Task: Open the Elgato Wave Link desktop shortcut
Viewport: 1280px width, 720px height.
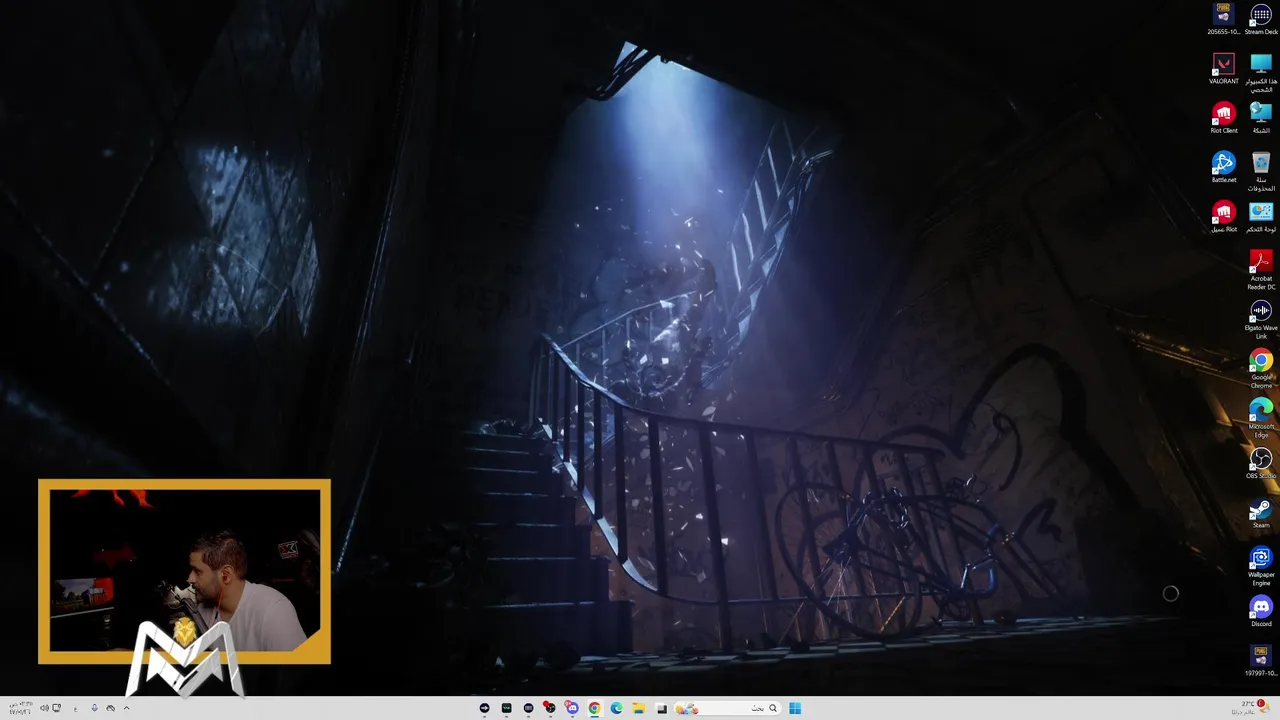Action: click(1261, 319)
